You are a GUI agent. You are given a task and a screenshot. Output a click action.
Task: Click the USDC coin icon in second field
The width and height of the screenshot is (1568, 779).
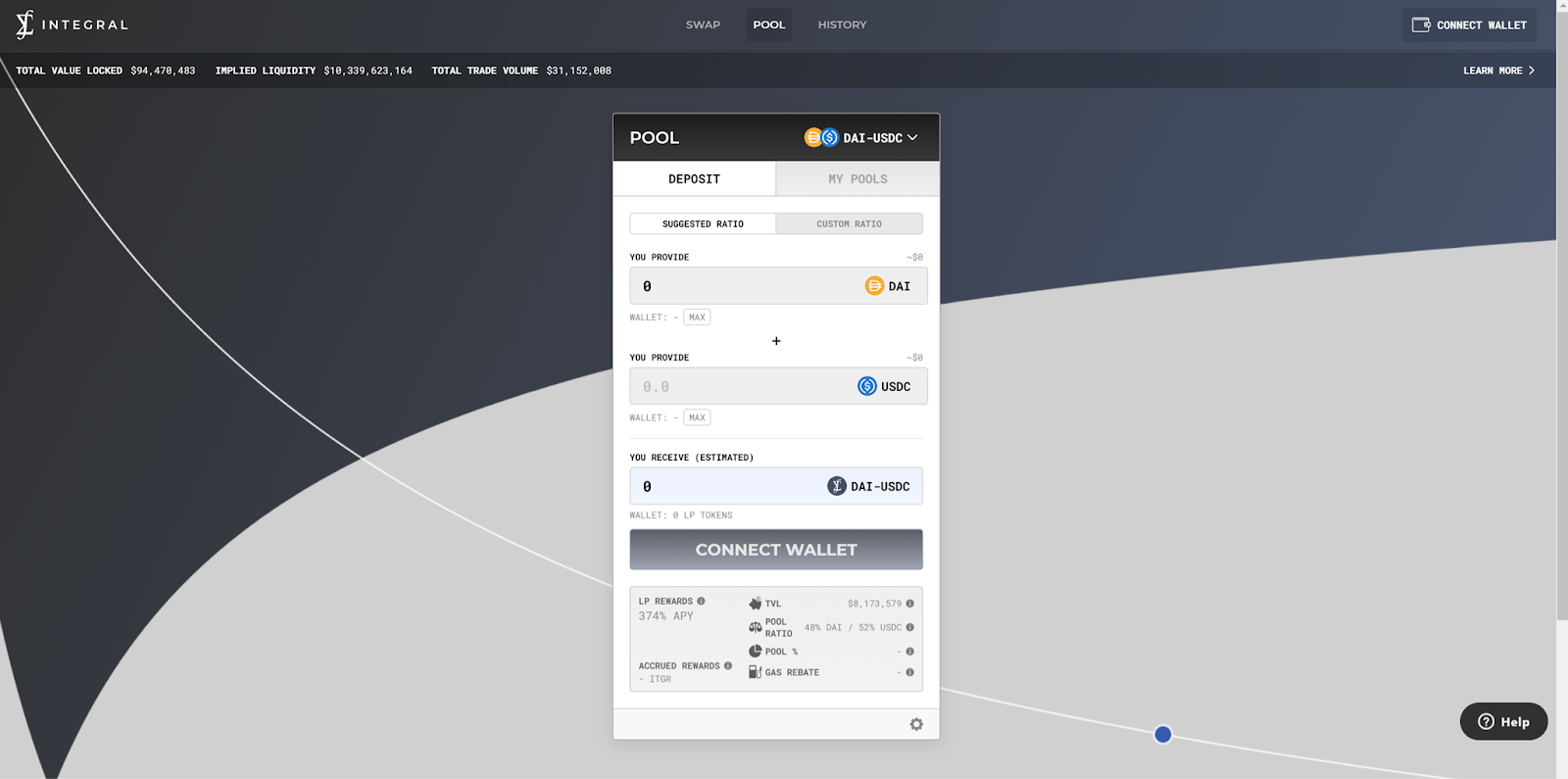[867, 386]
